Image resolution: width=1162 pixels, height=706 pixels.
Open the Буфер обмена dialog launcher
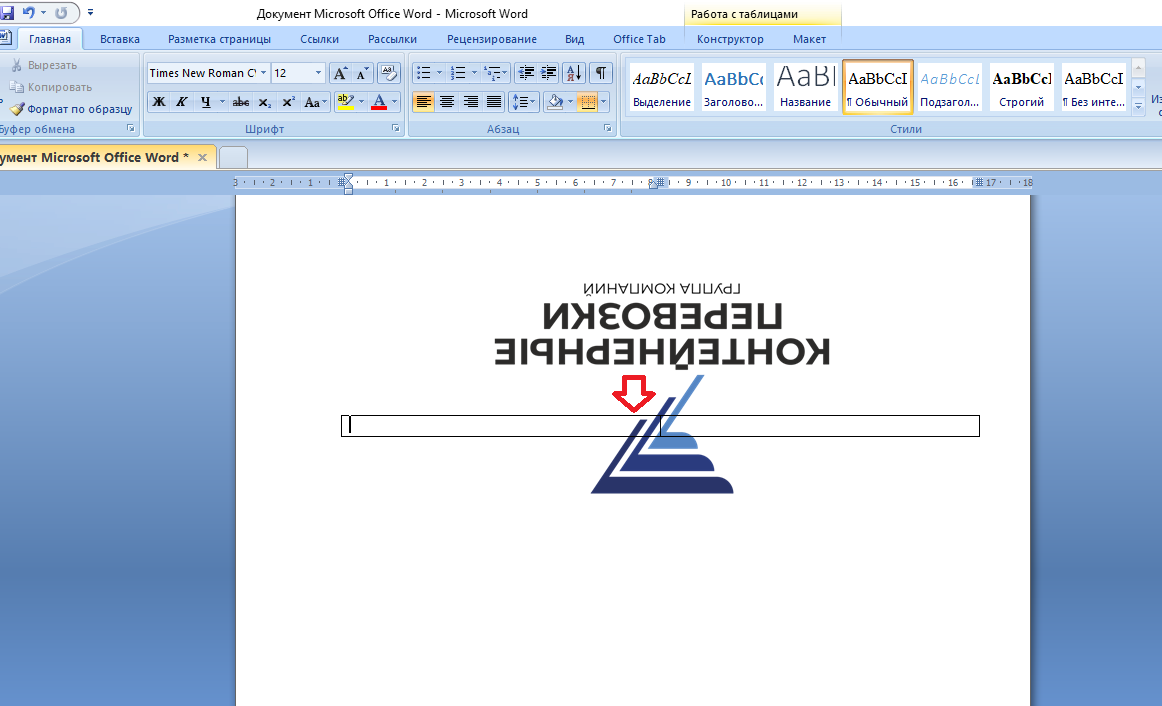pos(131,128)
